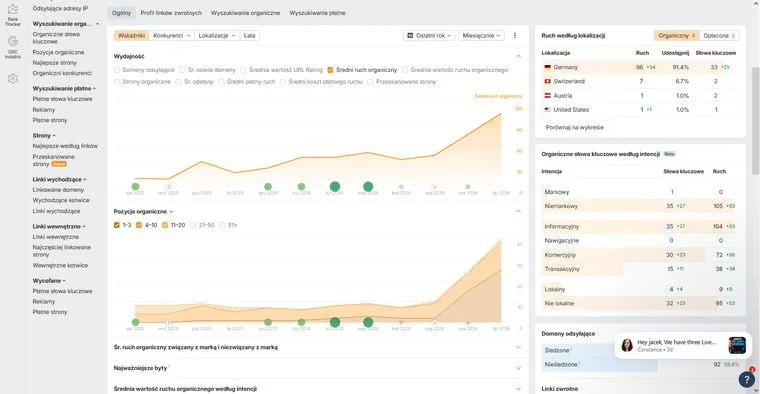This screenshot has width=760, height=394.
Task: Collapse the Strony sidebar group
Action: click(x=44, y=136)
